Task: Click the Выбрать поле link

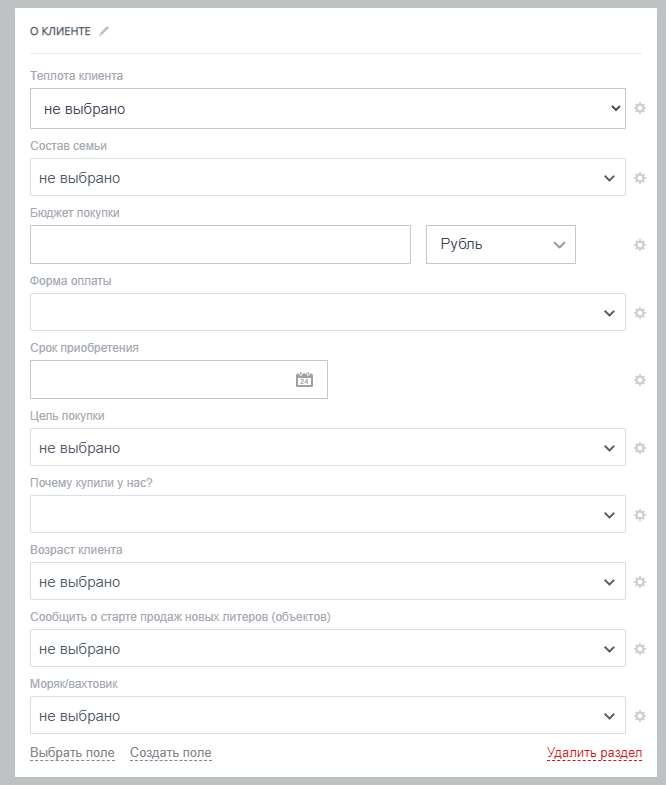Action: coord(72,753)
